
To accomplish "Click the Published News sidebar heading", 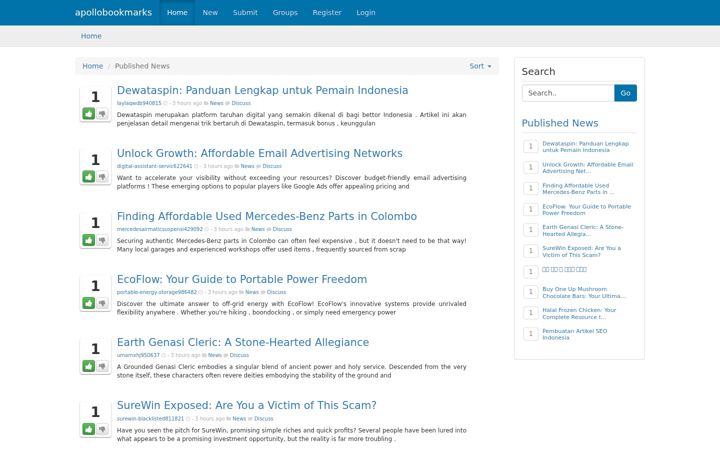I will point(560,123).
